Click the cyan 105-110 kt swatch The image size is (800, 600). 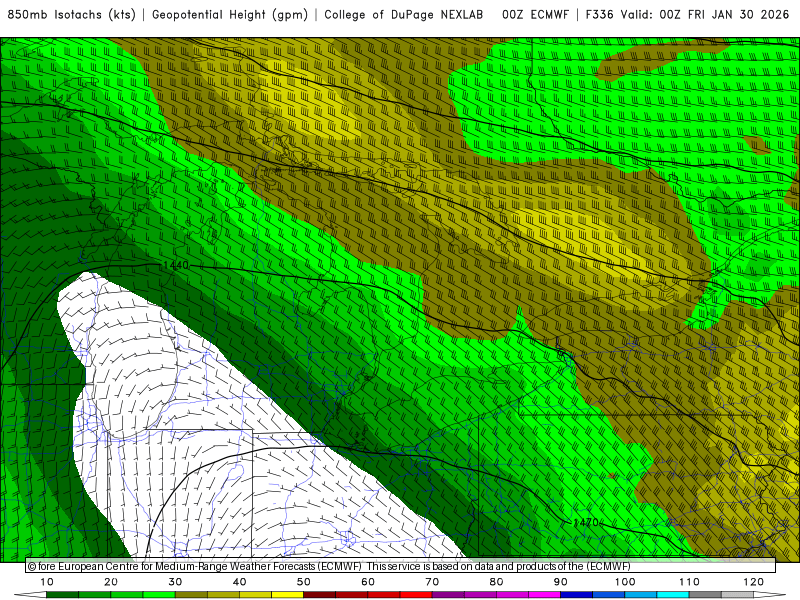673,595
